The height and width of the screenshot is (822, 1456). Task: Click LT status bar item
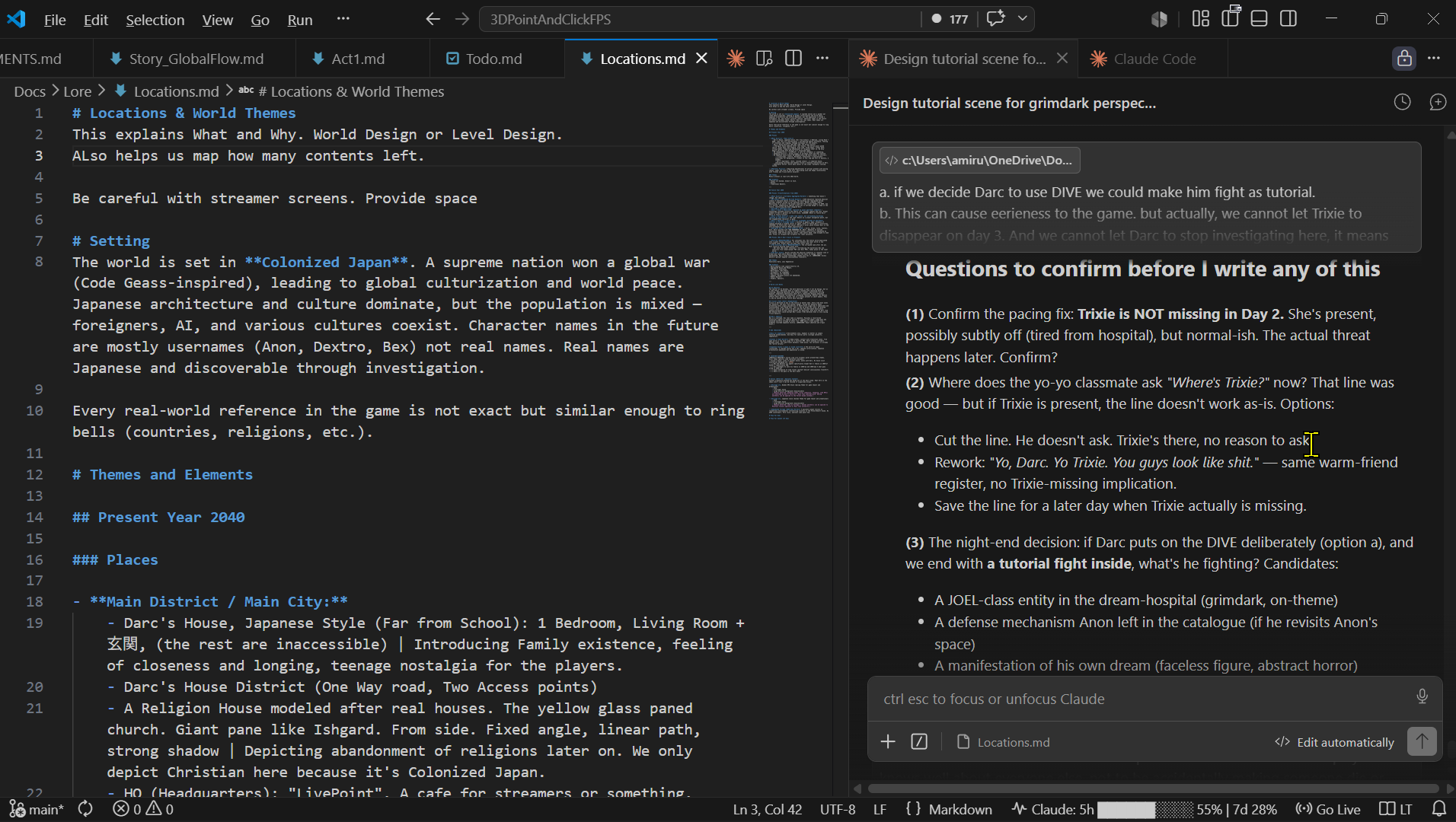click(1396, 809)
